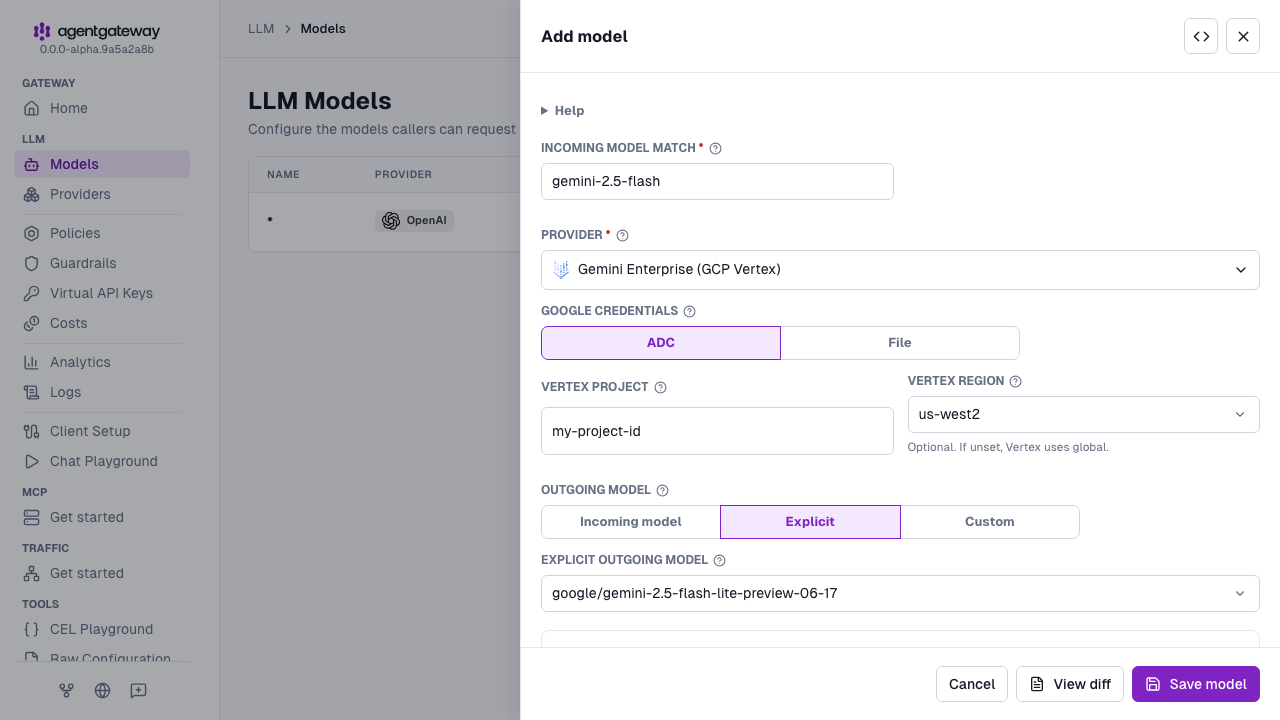Choose Incoming model for outgoing model
Image resolution: width=1280 pixels, height=720 pixels.
[631, 522]
